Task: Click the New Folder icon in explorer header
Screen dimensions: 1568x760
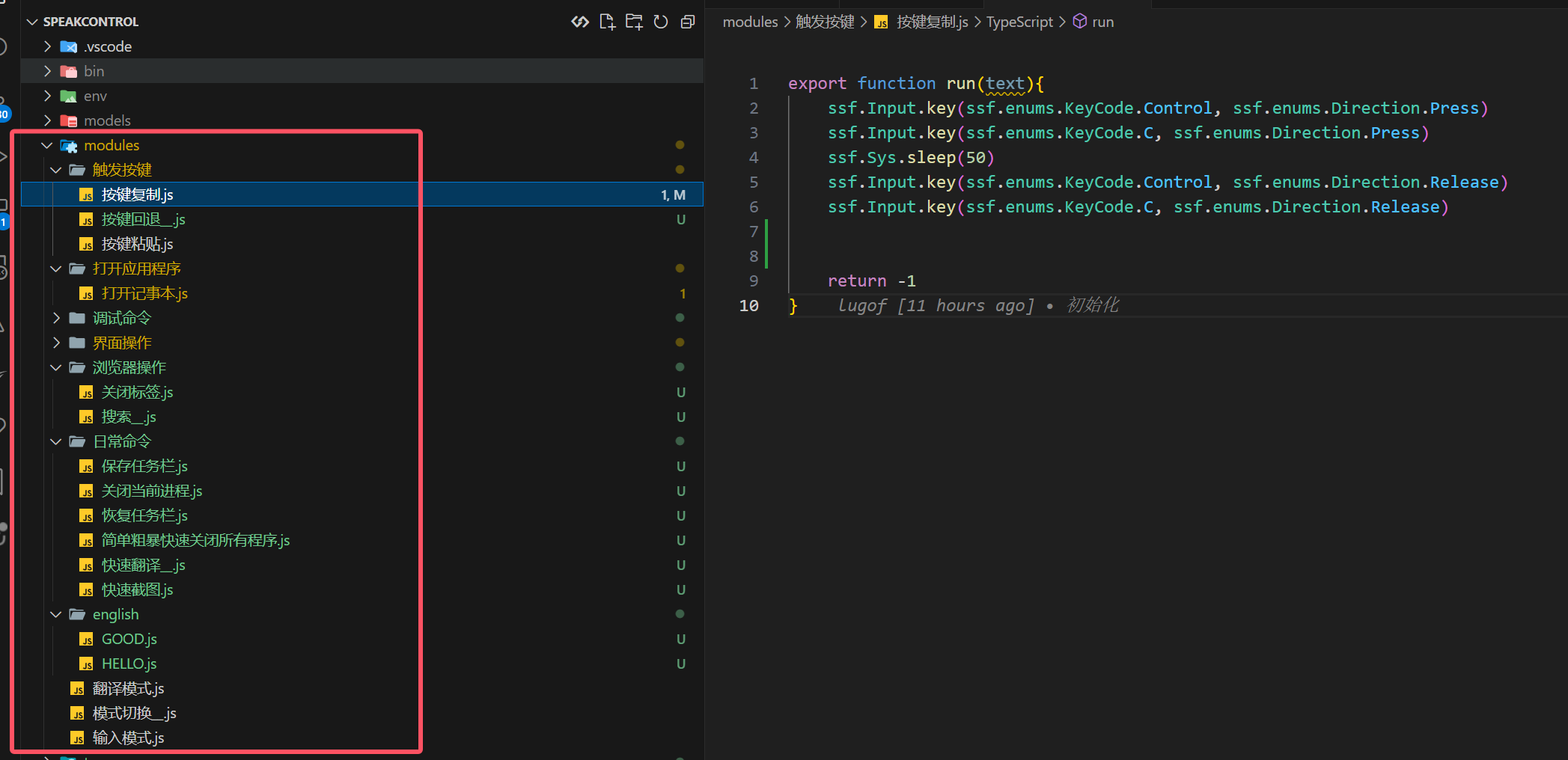Action: (634, 22)
